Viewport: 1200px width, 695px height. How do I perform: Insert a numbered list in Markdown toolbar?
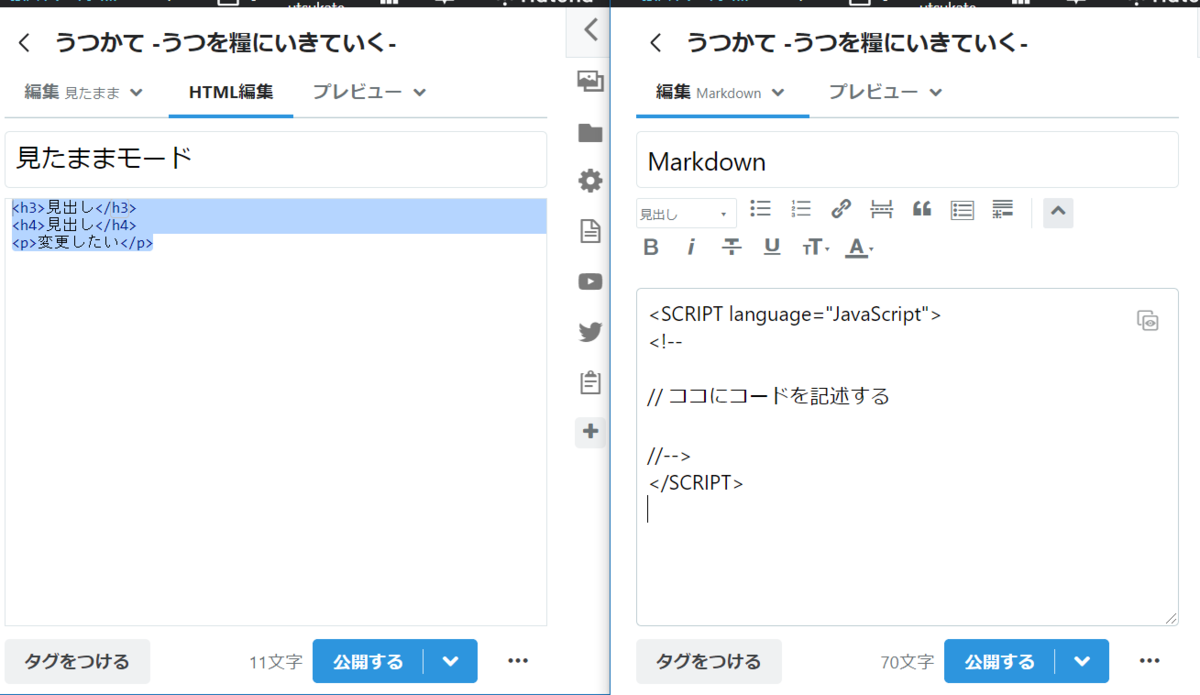801,209
